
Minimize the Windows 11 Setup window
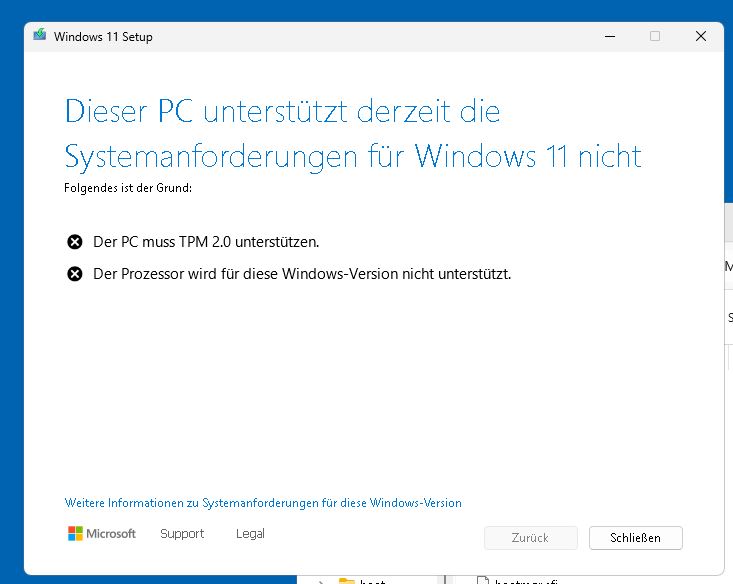610,36
